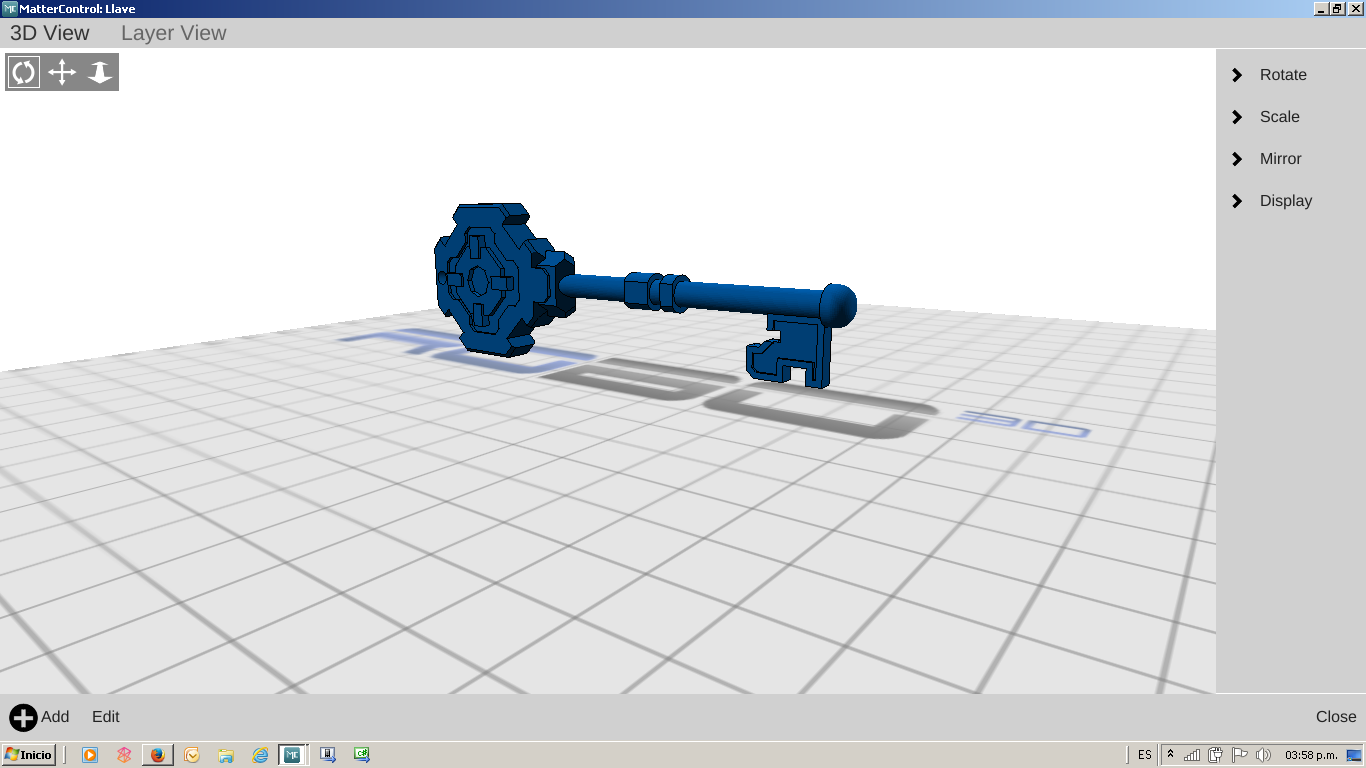This screenshot has height=768, width=1366.
Task: Click the 03:58 p.m. clock
Action: [1311, 755]
